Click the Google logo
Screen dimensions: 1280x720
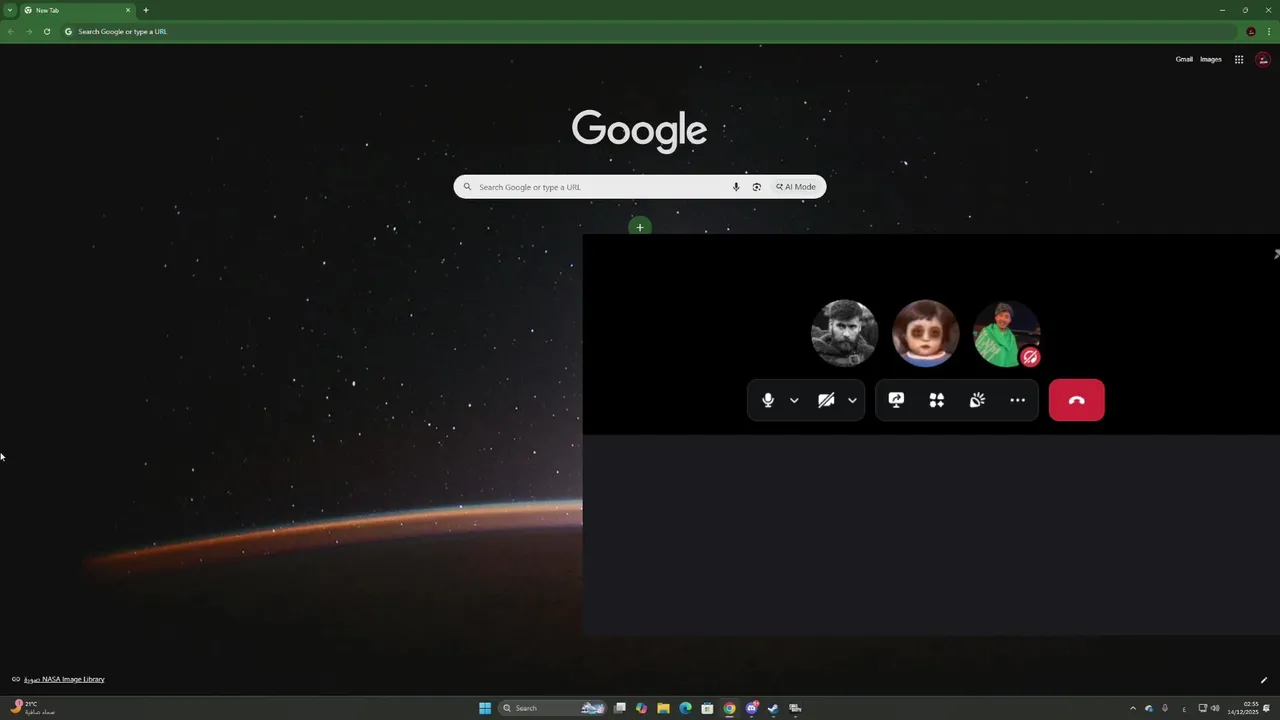coord(640,131)
